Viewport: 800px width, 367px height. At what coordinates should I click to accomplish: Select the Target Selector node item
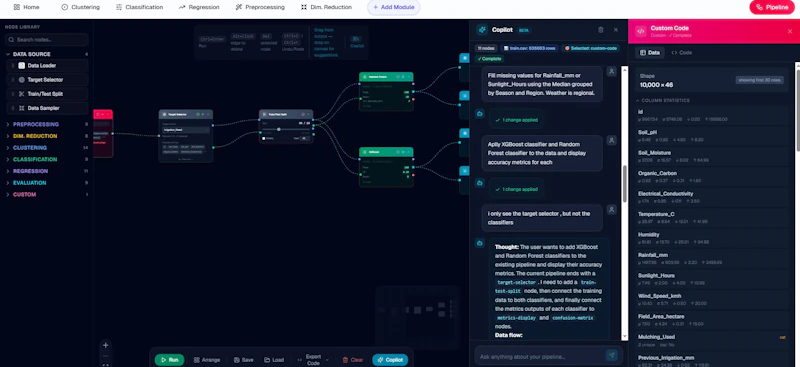(x=47, y=80)
